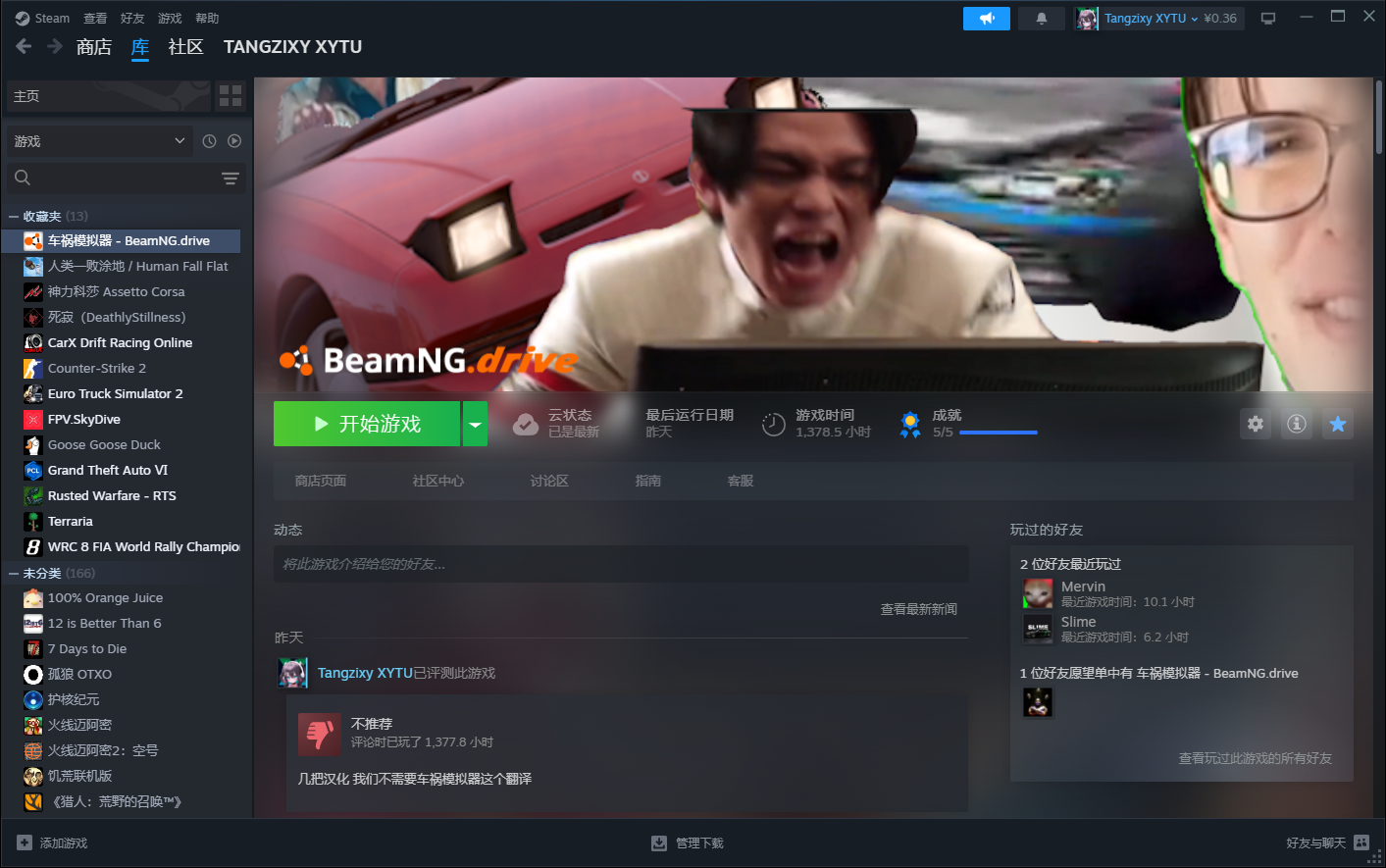Go to the 商店 tab
The height and width of the screenshot is (868, 1386).
coord(94,46)
